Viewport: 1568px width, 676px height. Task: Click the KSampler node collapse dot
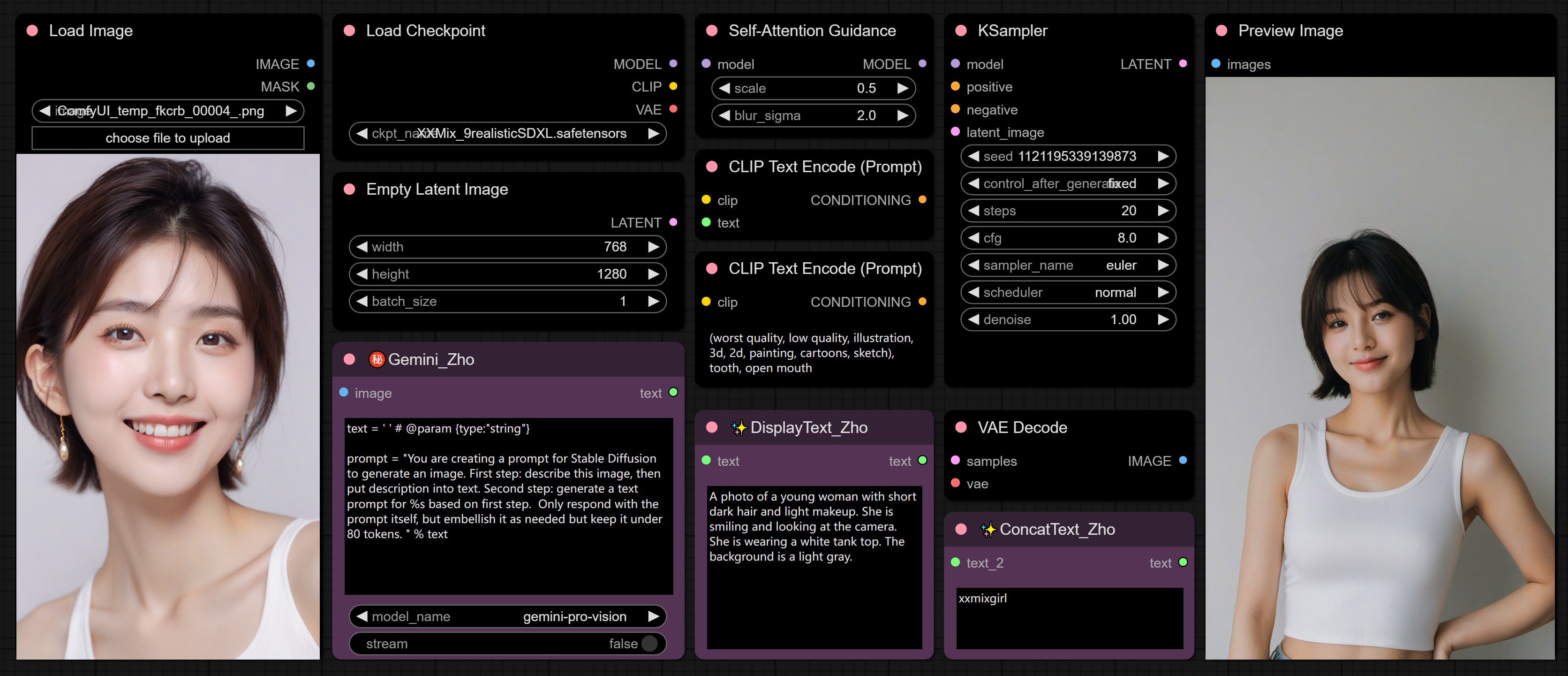tap(961, 30)
